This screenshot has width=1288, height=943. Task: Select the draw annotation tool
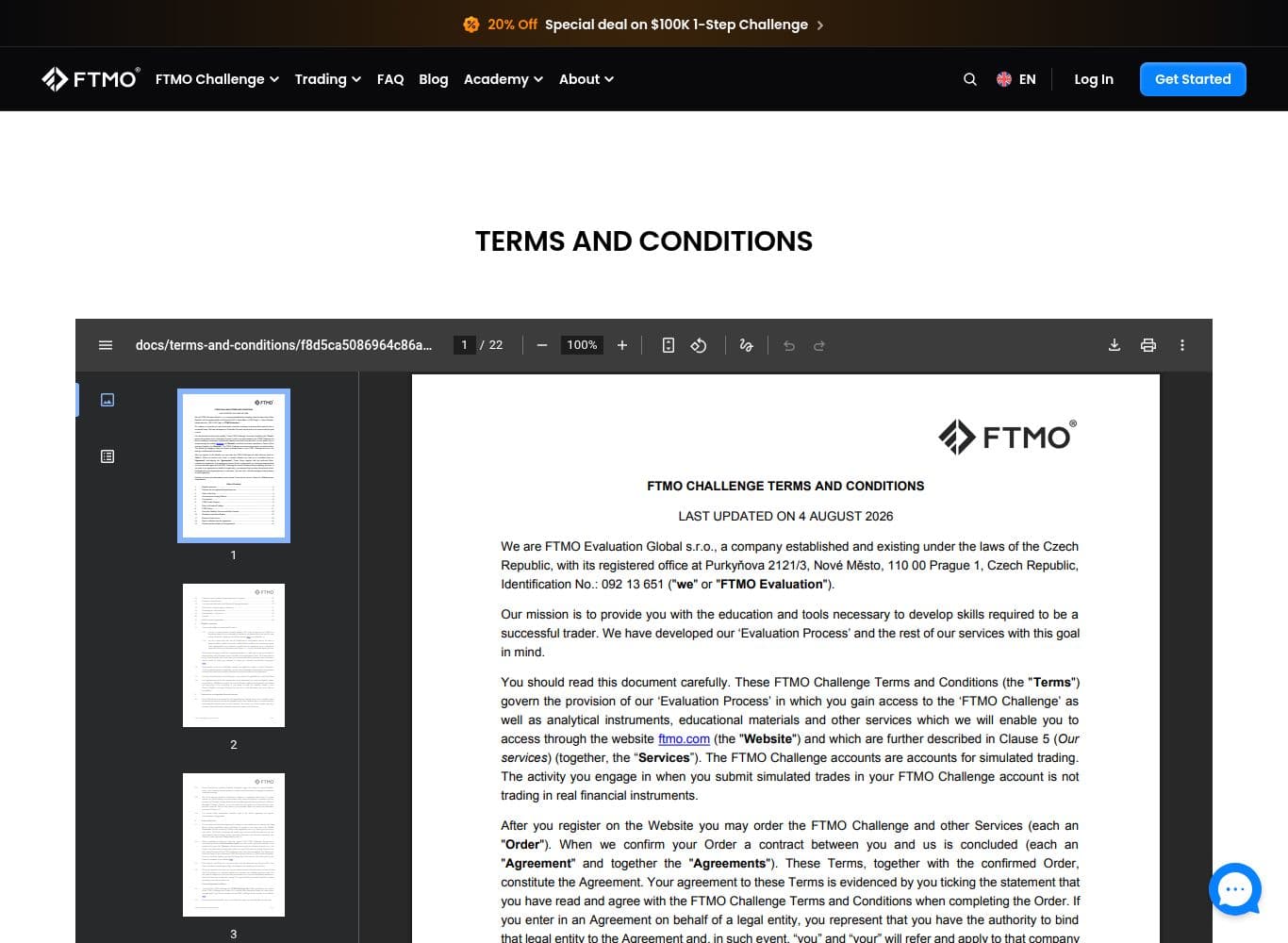(x=746, y=345)
